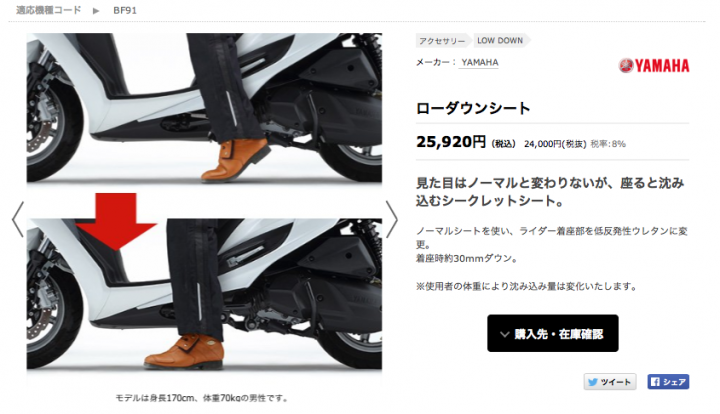
Task: Click the model caption under the images
Action: (202, 397)
